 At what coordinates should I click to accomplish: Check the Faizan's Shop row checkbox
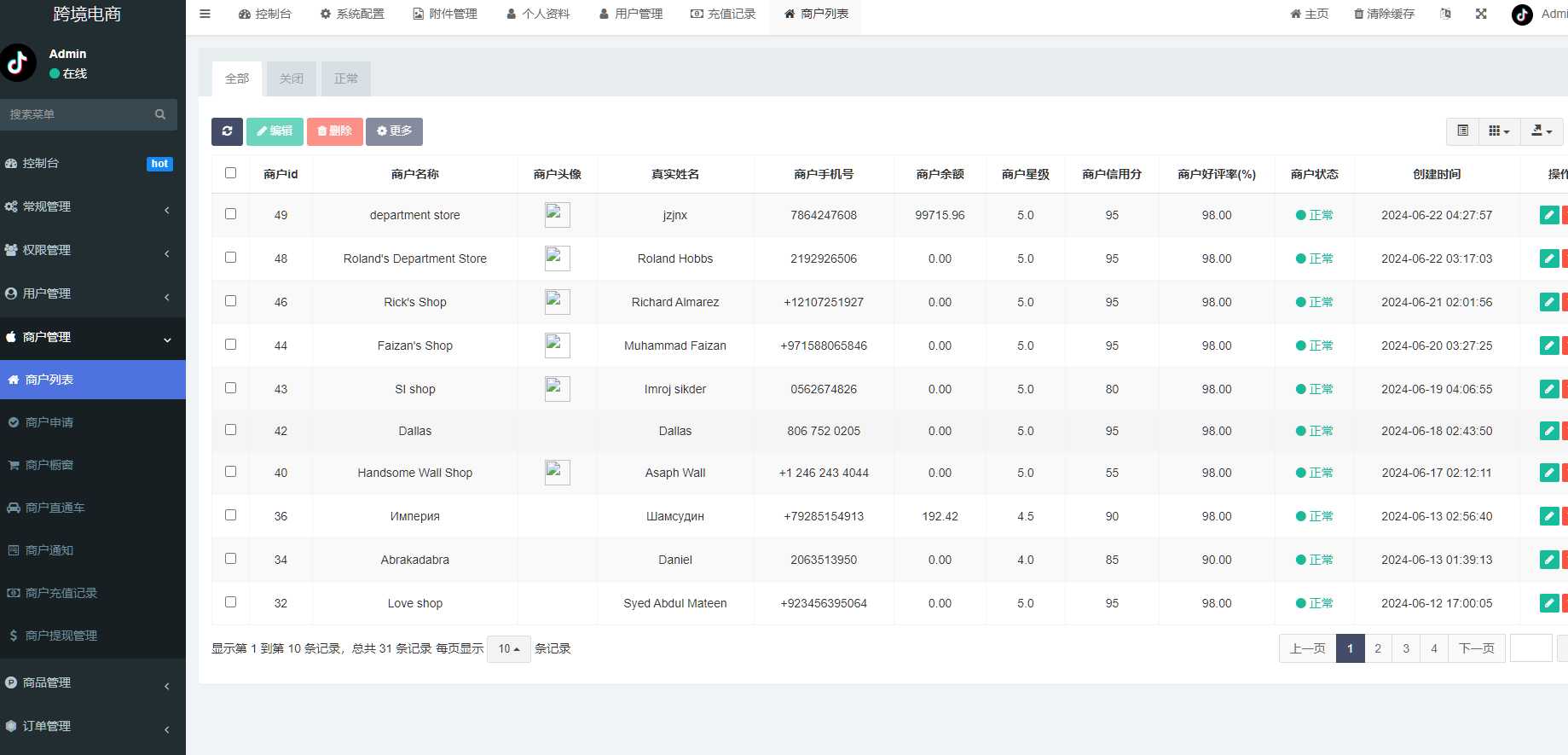pyautogui.click(x=230, y=345)
